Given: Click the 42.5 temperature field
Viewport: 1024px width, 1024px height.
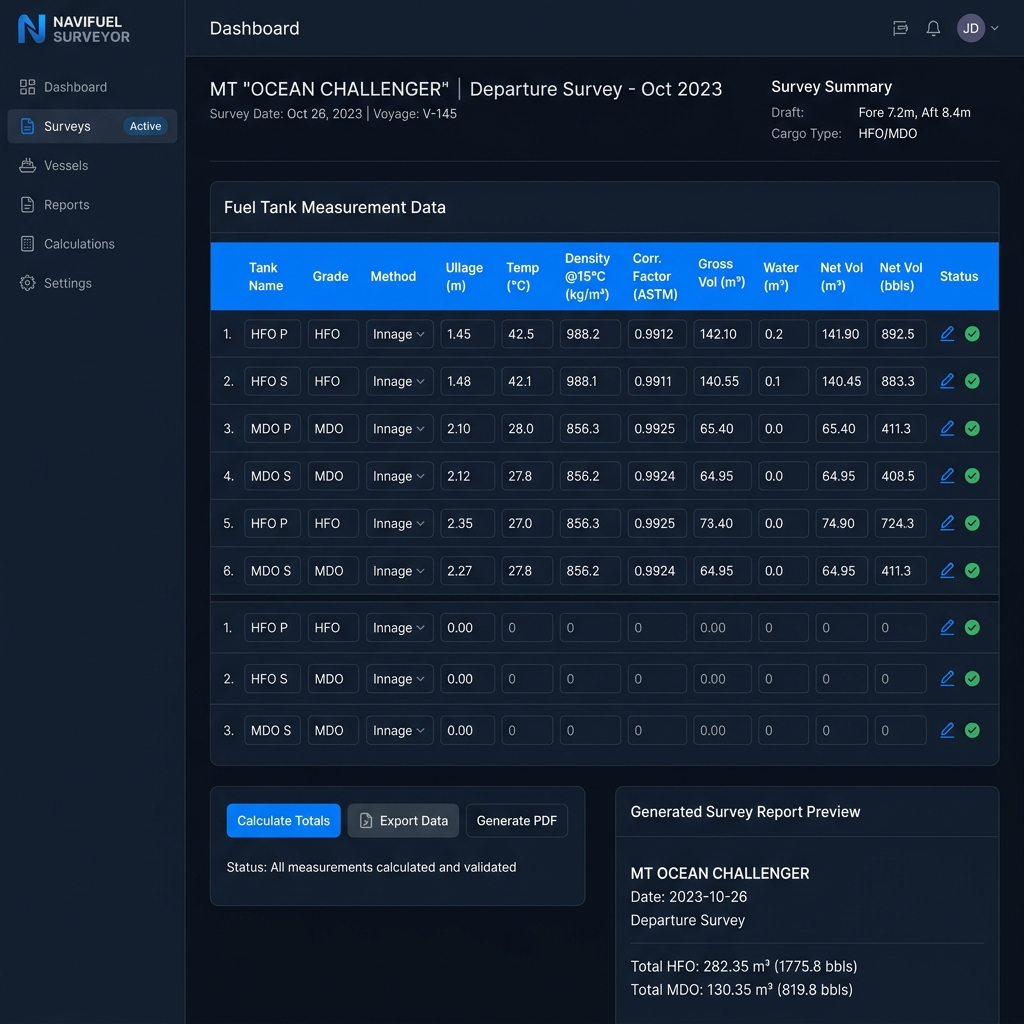Looking at the screenshot, I should 527,334.
